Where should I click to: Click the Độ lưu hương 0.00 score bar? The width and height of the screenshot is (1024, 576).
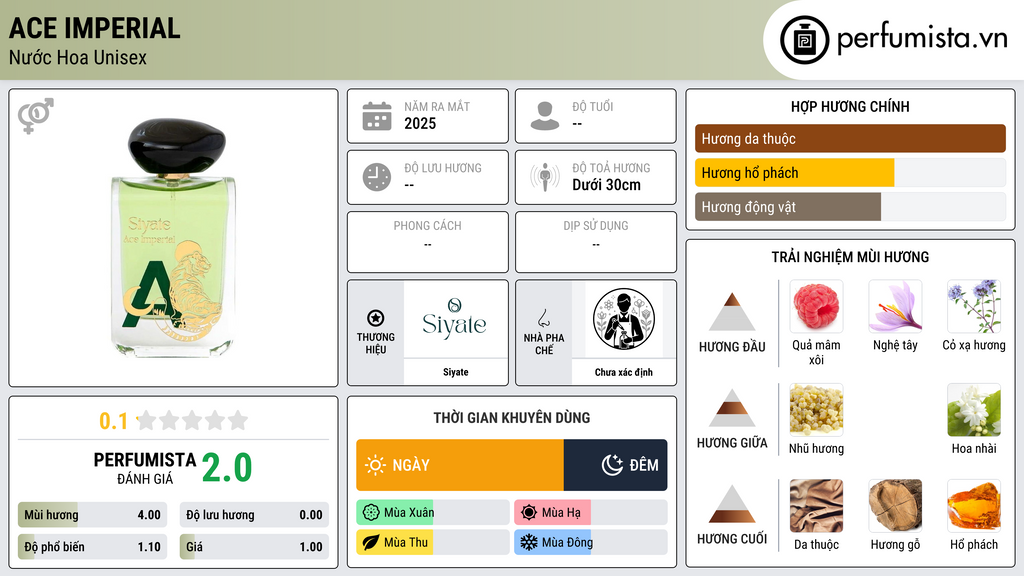pyautogui.click(x=254, y=515)
